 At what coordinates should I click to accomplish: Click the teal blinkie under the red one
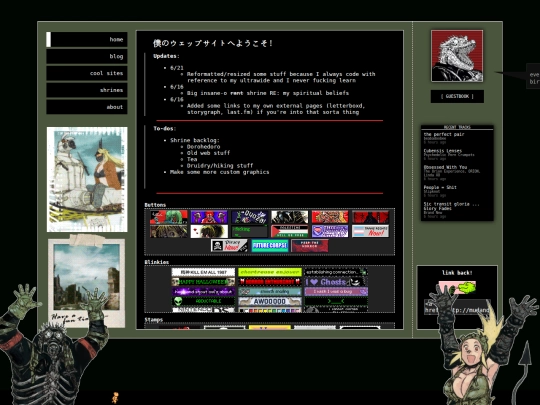(270, 291)
